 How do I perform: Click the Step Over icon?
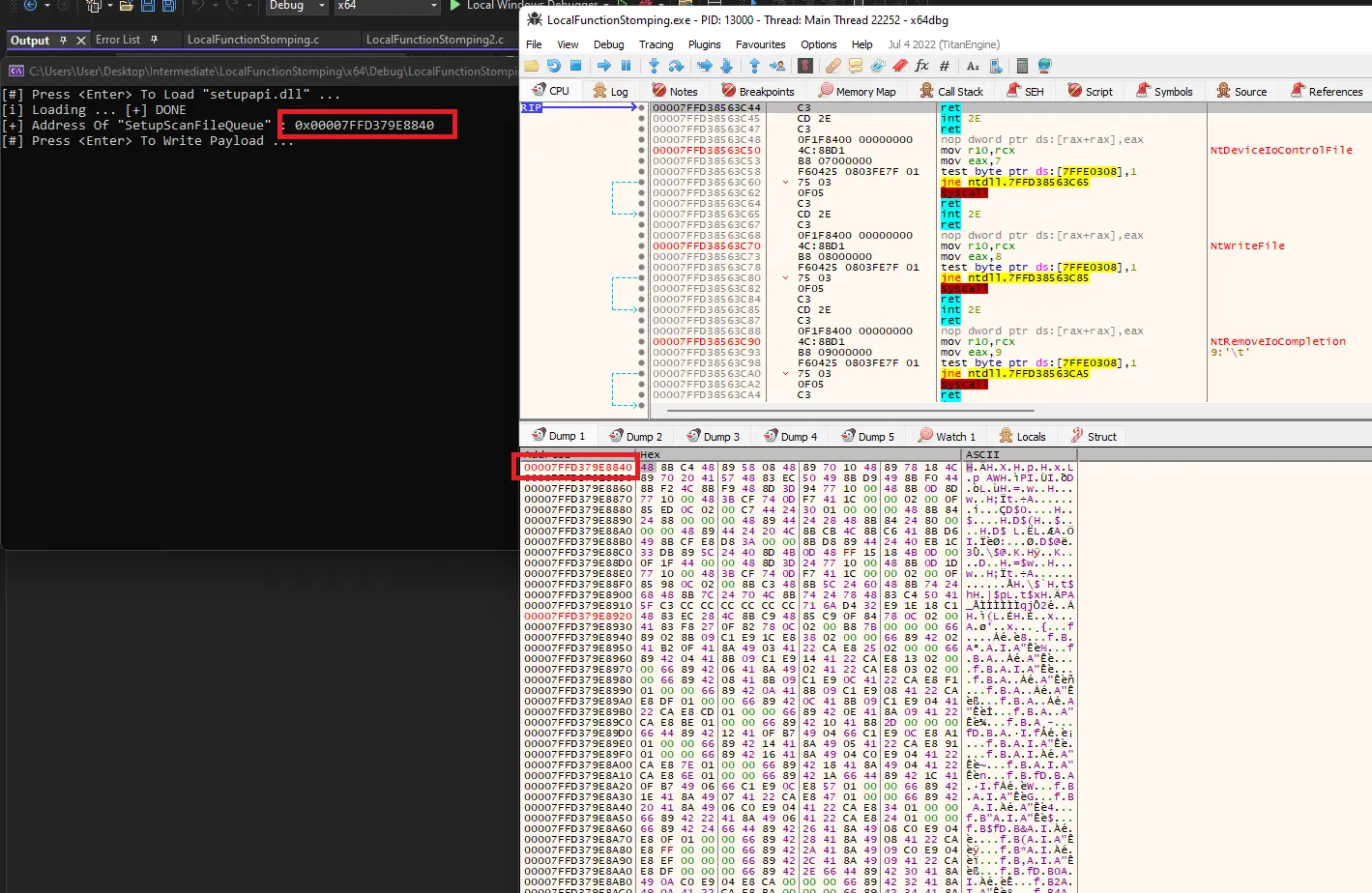click(x=676, y=66)
